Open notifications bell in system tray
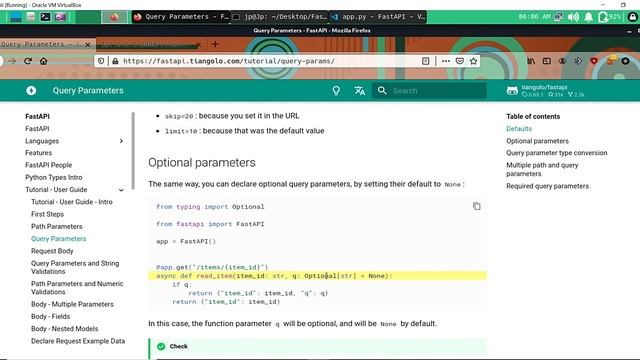 point(588,17)
